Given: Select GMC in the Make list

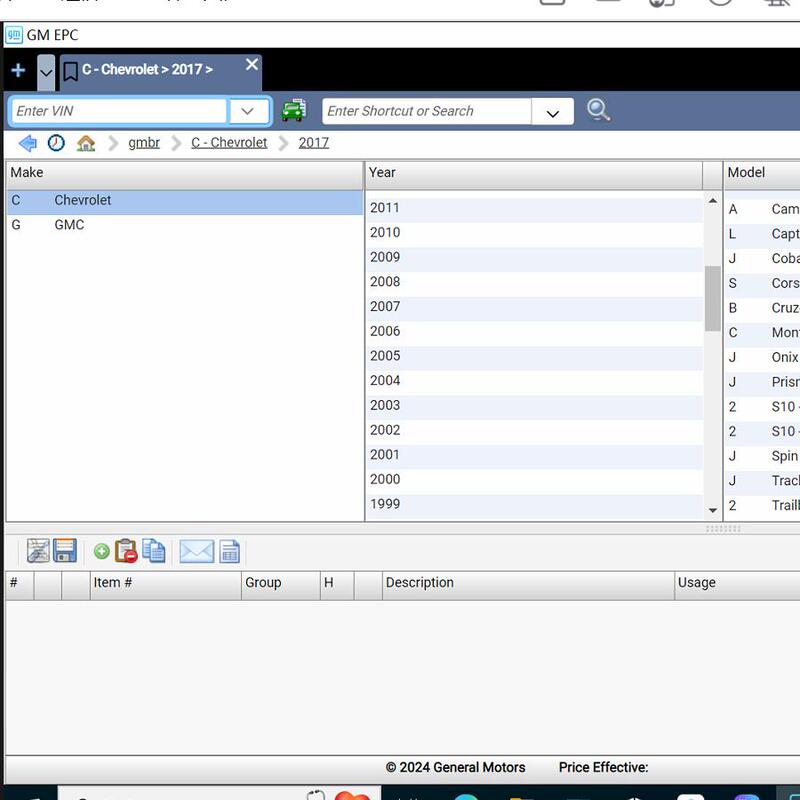Looking at the screenshot, I should tap(185, 225).
